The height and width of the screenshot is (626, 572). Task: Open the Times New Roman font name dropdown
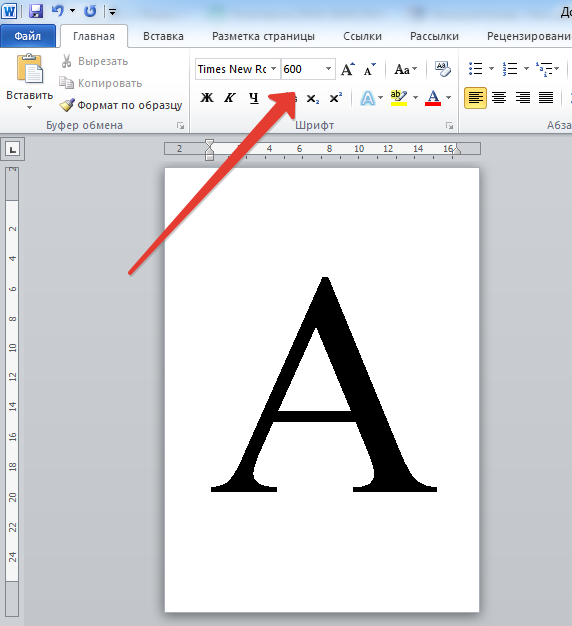[273, 69]
